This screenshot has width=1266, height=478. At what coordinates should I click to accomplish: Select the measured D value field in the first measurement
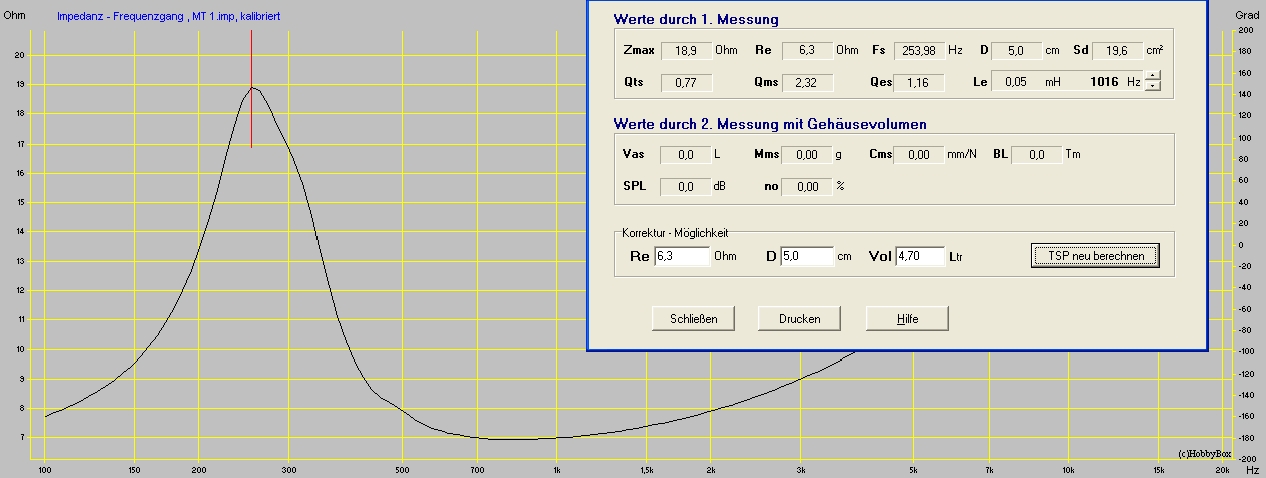pyautogui.click(x=1017, y=50)
